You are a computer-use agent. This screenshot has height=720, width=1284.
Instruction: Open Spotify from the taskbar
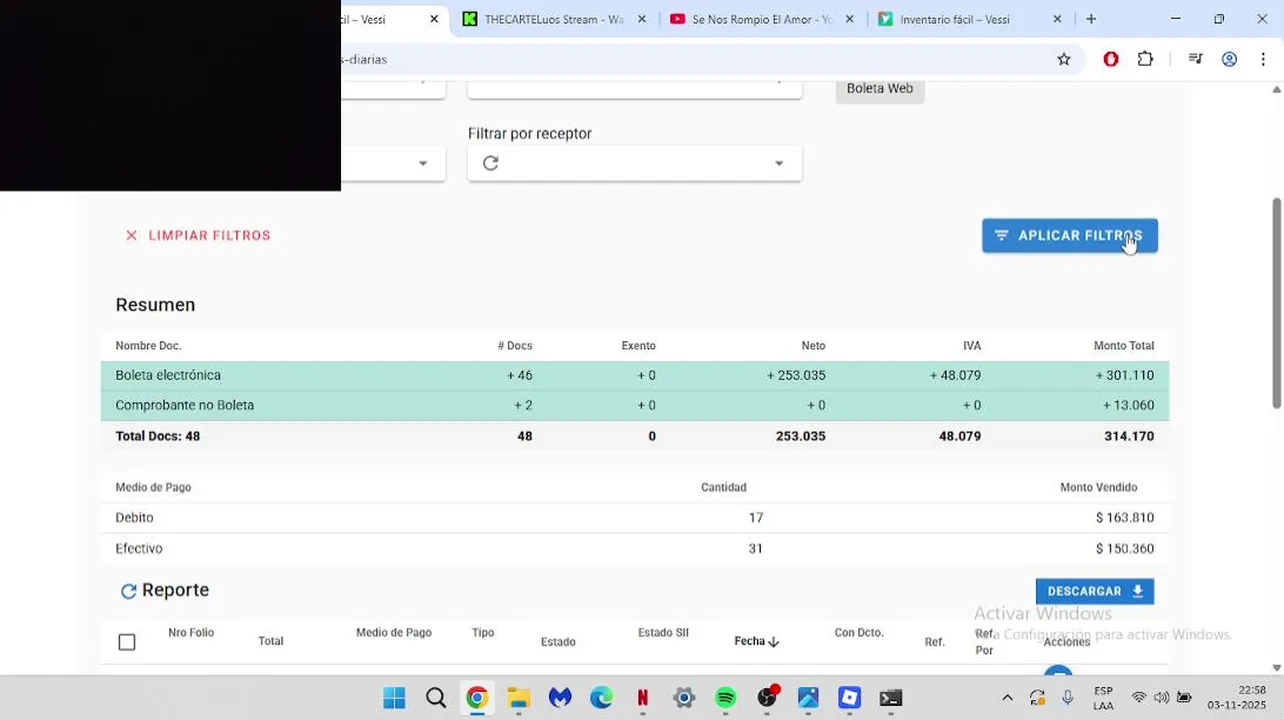pyautogui.click(x=726, y=698)
